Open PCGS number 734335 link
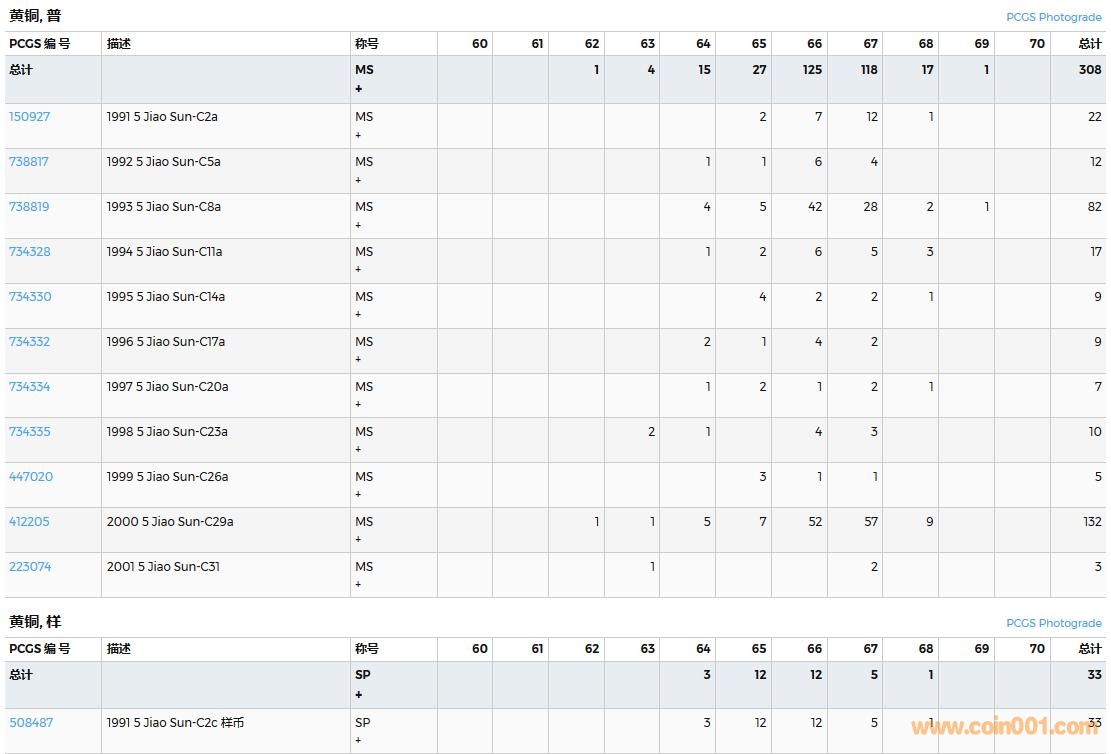 [x=29, y=432]
